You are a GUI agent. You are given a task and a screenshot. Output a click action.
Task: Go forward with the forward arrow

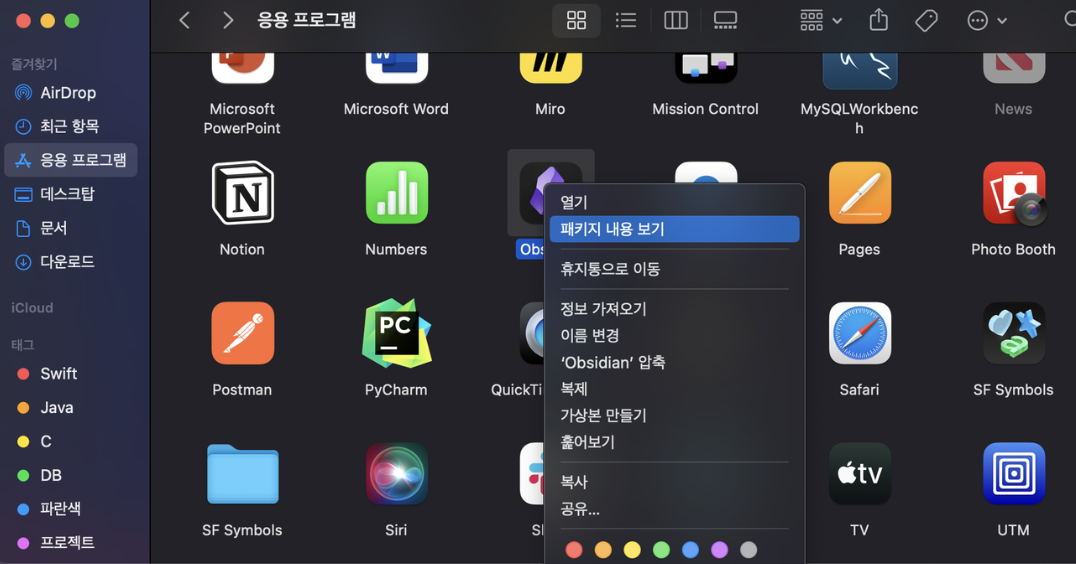[228, 21]
